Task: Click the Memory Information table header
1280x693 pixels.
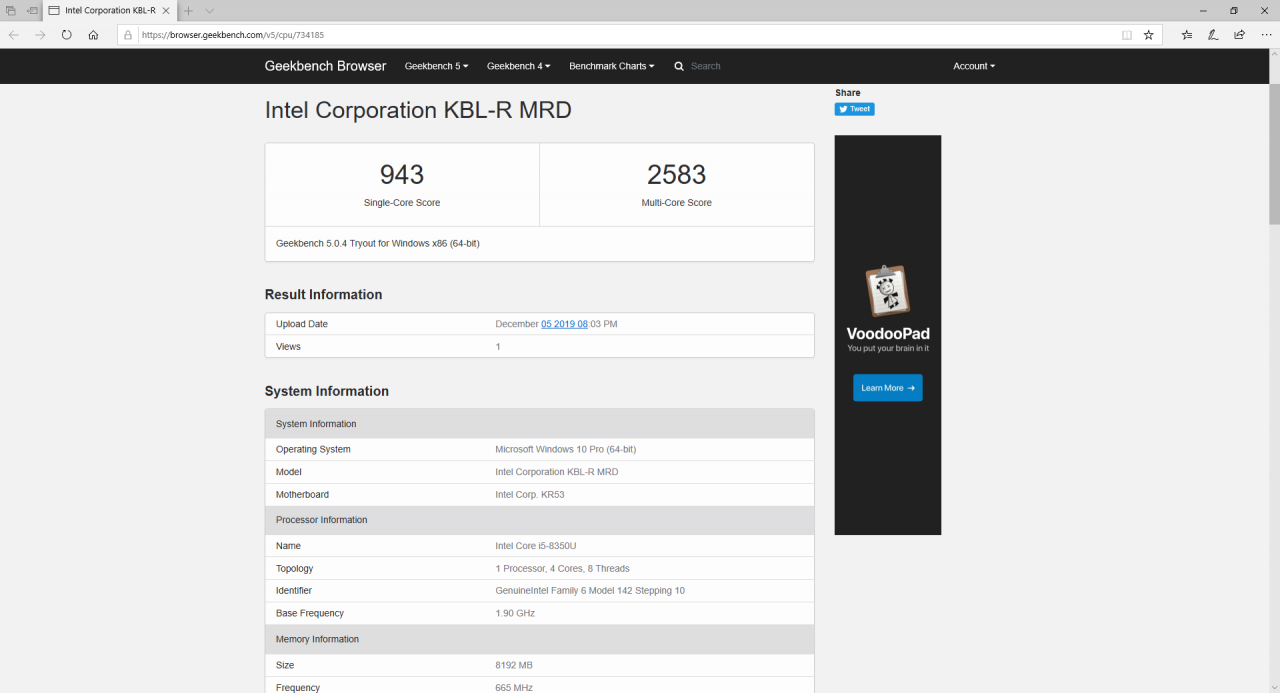Action: point(540,639)
